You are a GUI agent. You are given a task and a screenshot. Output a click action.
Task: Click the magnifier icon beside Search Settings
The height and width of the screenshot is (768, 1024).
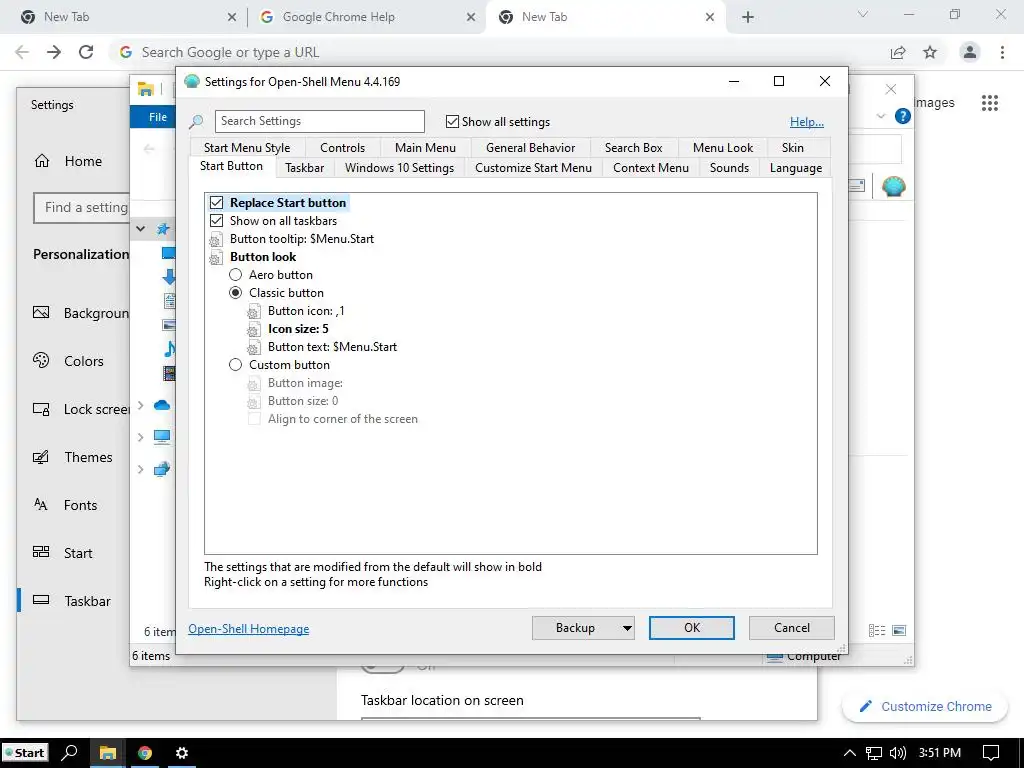196,122
